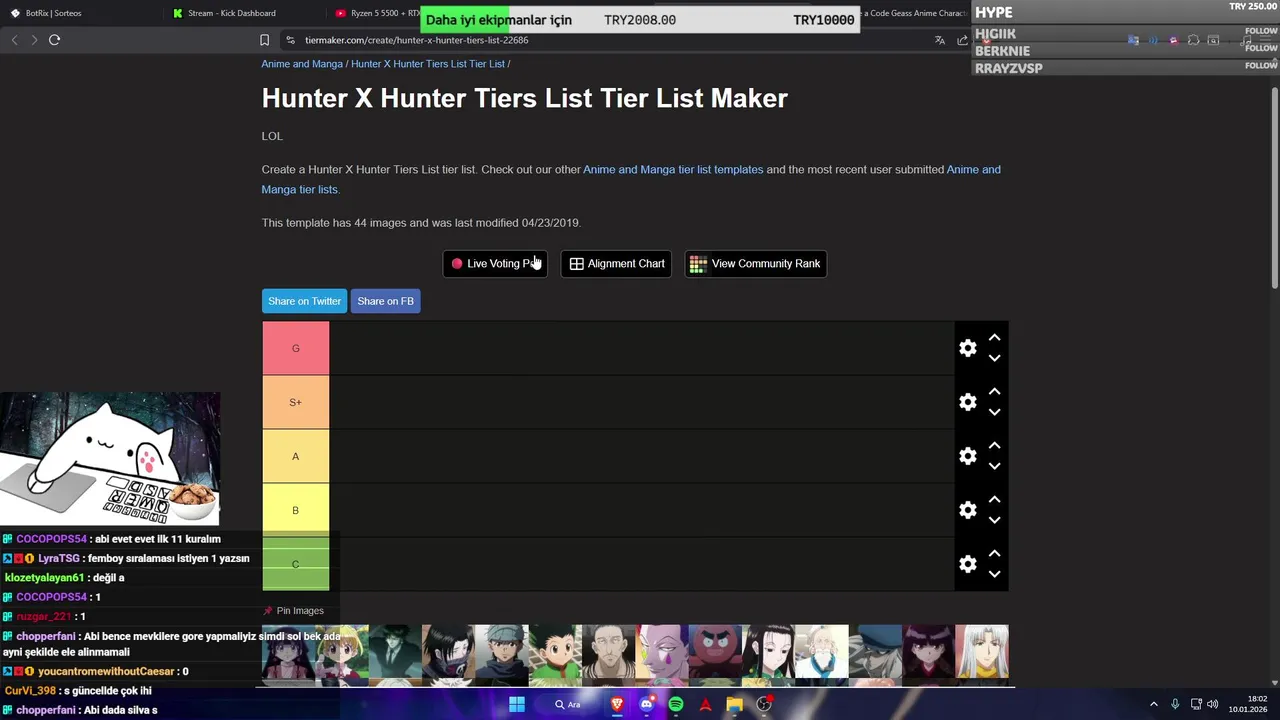
Task: Open settings gear for tier A
Action: click(967, 456)
